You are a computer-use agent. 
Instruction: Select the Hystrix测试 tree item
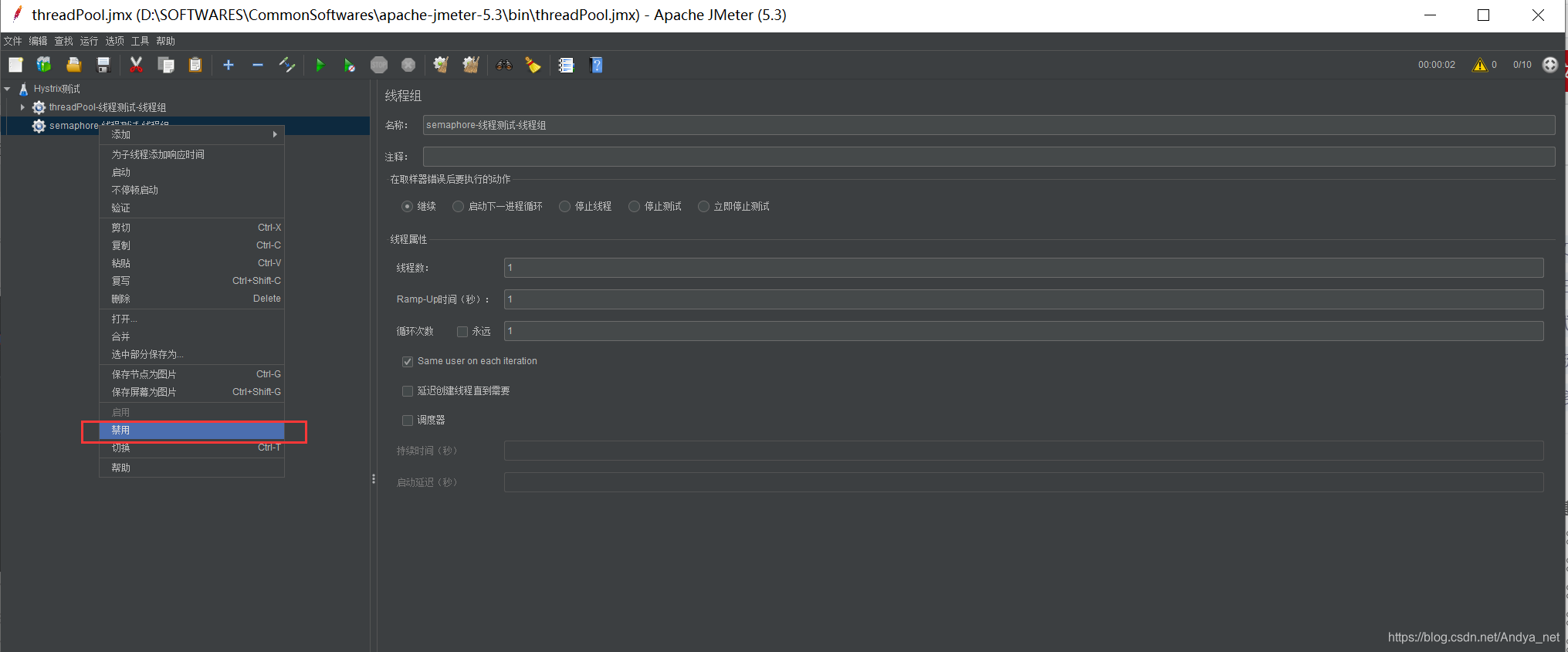(56, 89)
